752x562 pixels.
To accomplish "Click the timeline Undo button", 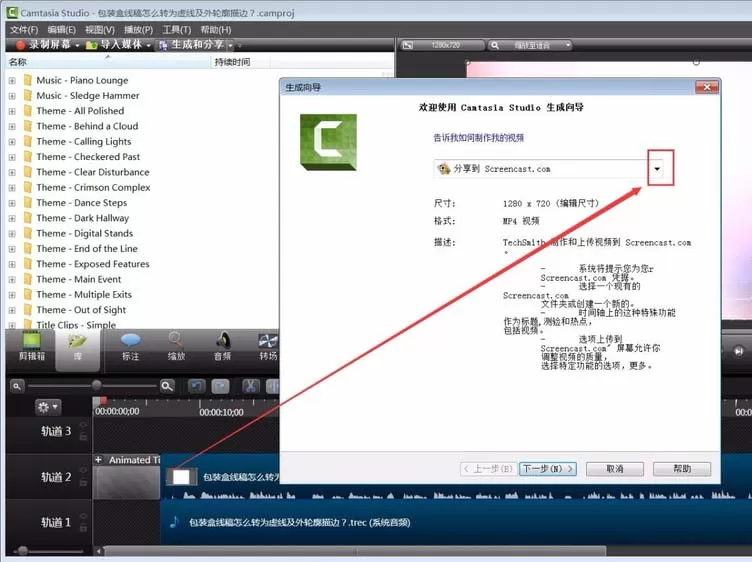I will pos(197,386).
